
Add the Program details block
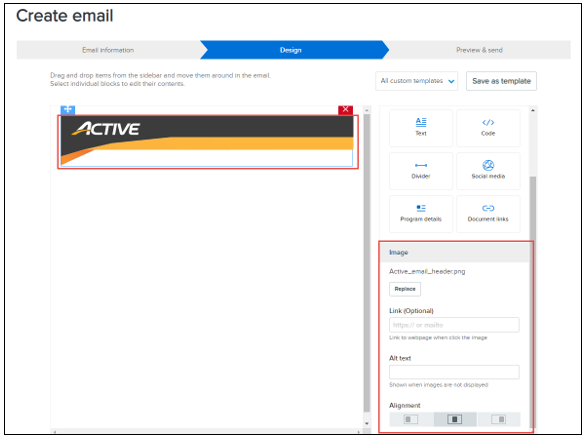[421, 214]
